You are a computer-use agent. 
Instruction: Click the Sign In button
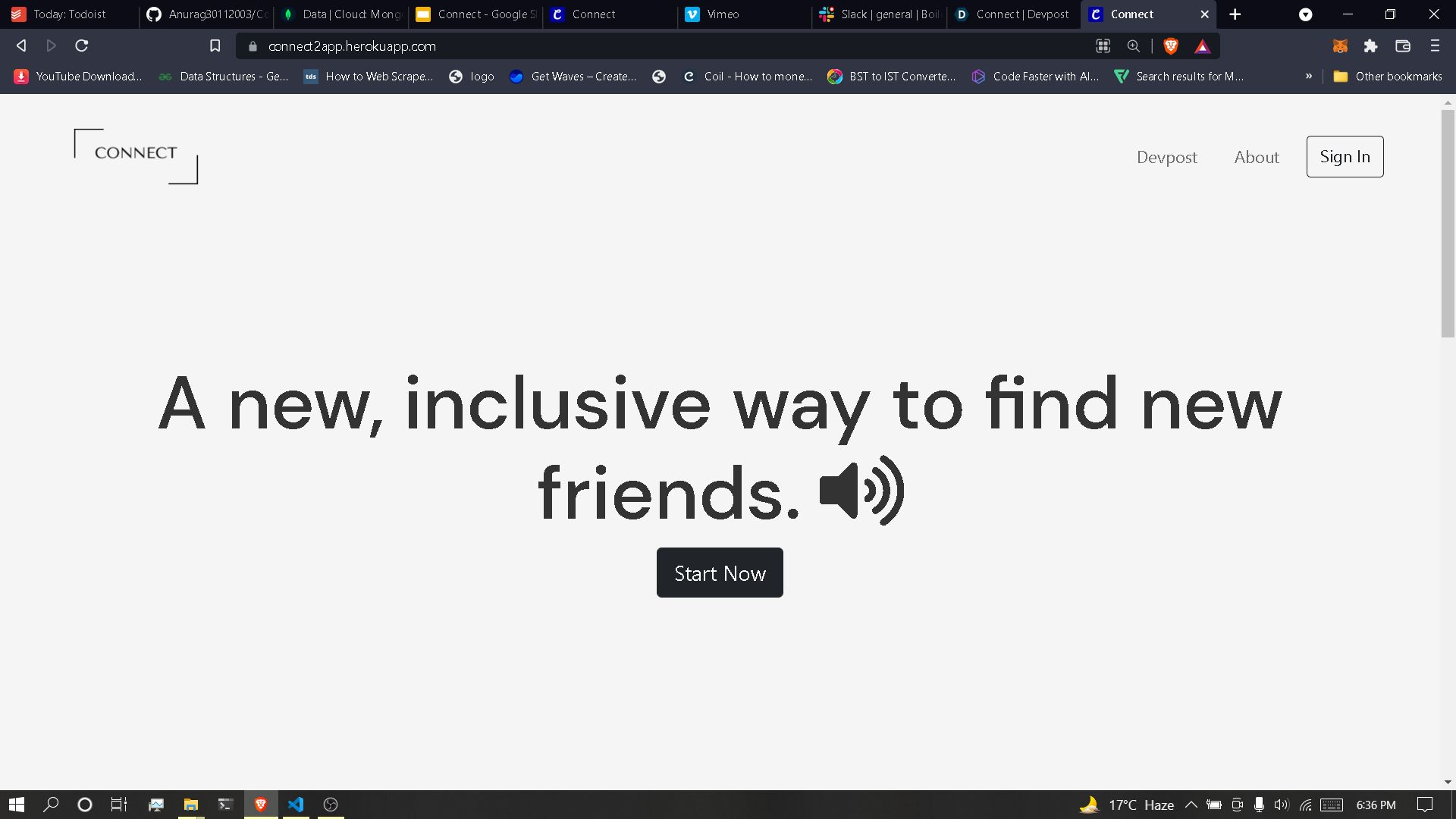1345,157
